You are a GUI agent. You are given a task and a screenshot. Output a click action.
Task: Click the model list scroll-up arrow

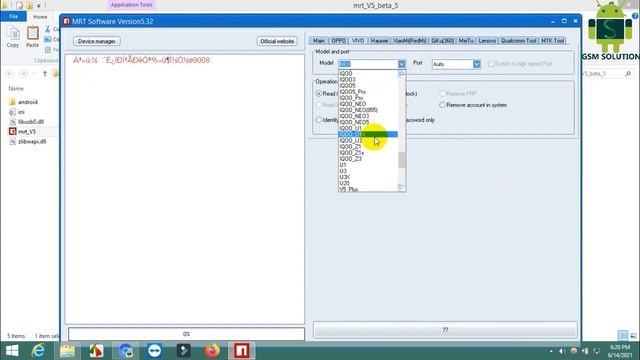[402, 73]
